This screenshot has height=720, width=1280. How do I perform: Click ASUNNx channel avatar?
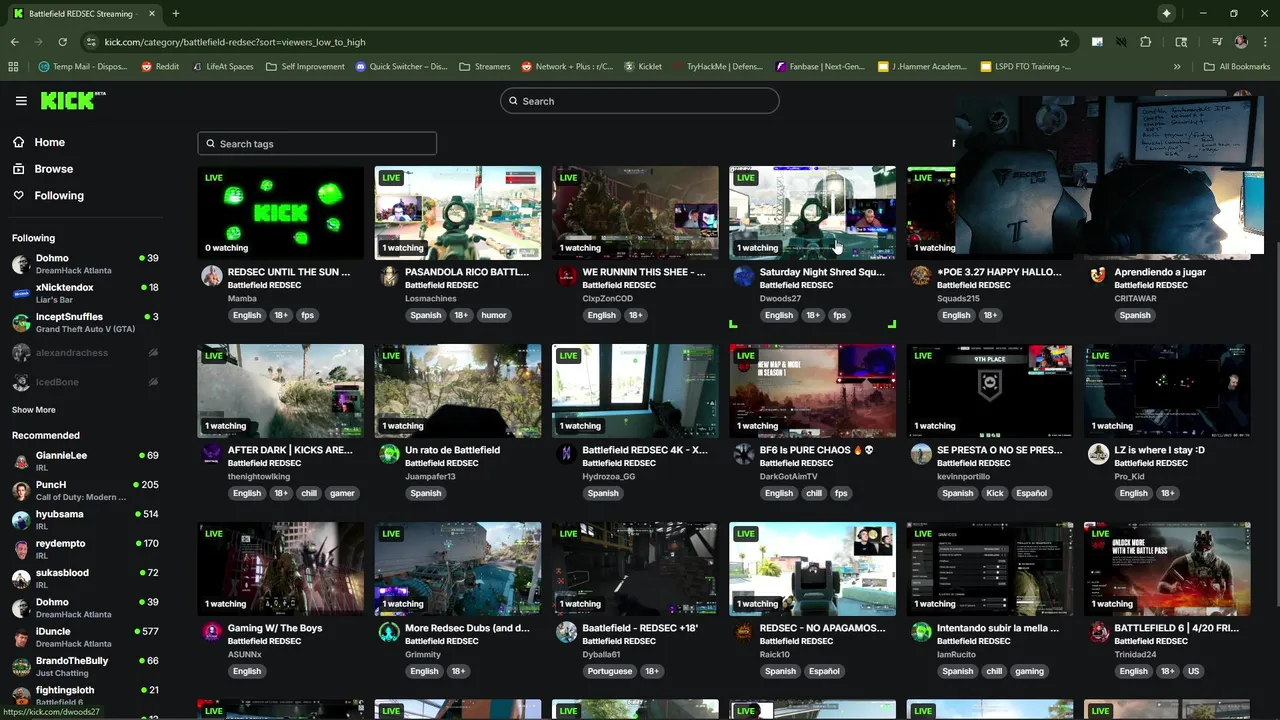[x=212, y=632]
